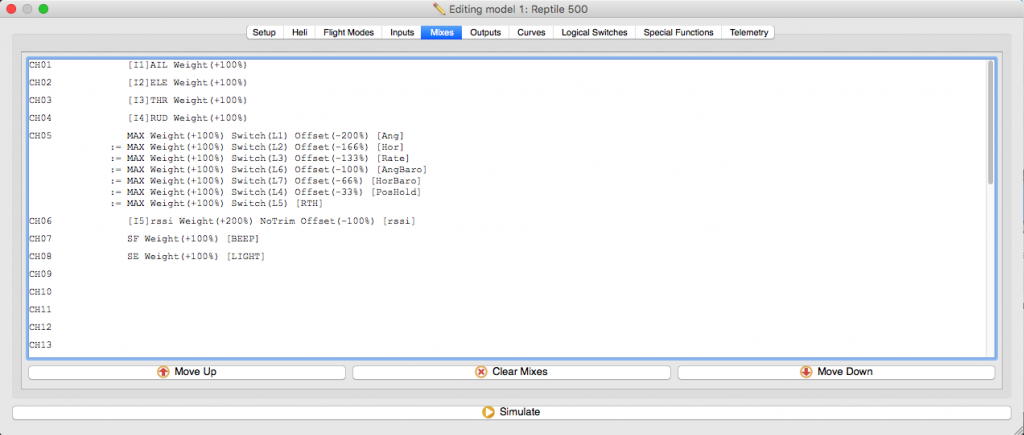The image size is (1024, 435).
Task: Click the Move Up arrow icon
Action: pyautogui.click(x=164, y=372)
